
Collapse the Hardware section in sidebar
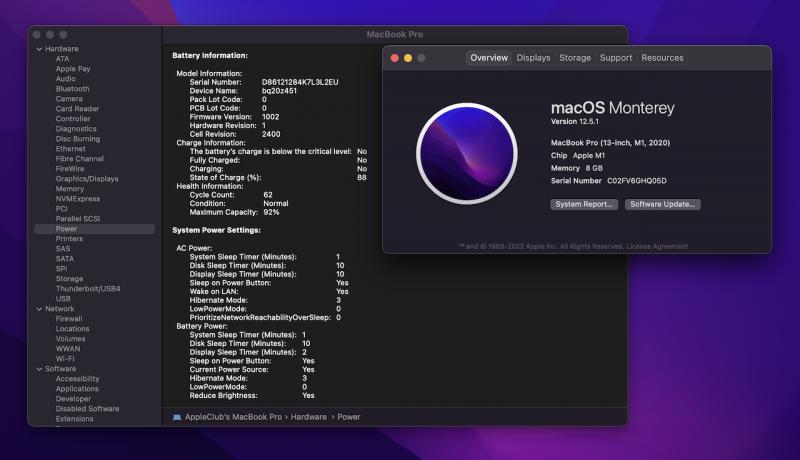click(x=39, y=49)
